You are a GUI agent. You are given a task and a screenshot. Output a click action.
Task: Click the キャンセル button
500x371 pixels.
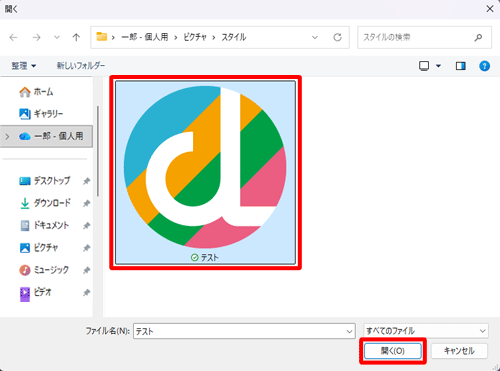[x=459, y=351]
